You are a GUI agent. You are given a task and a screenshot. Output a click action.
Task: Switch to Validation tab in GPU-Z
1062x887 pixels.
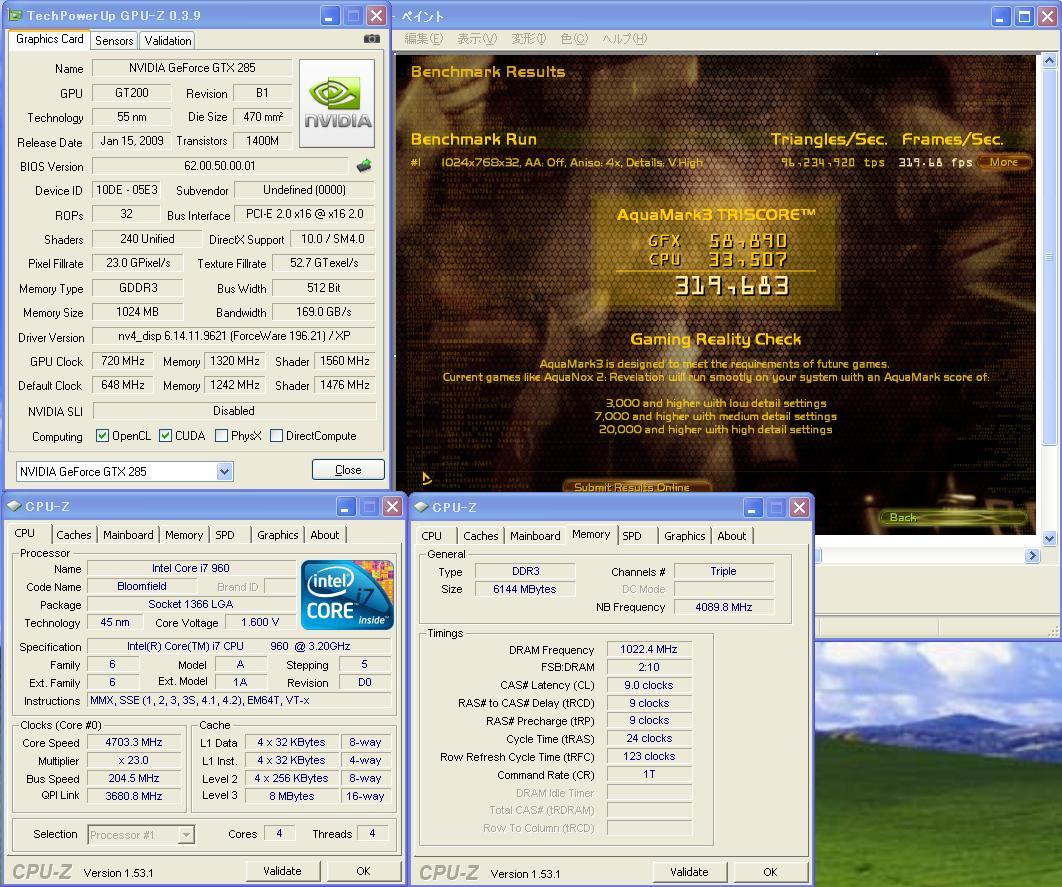click(167, 41)
